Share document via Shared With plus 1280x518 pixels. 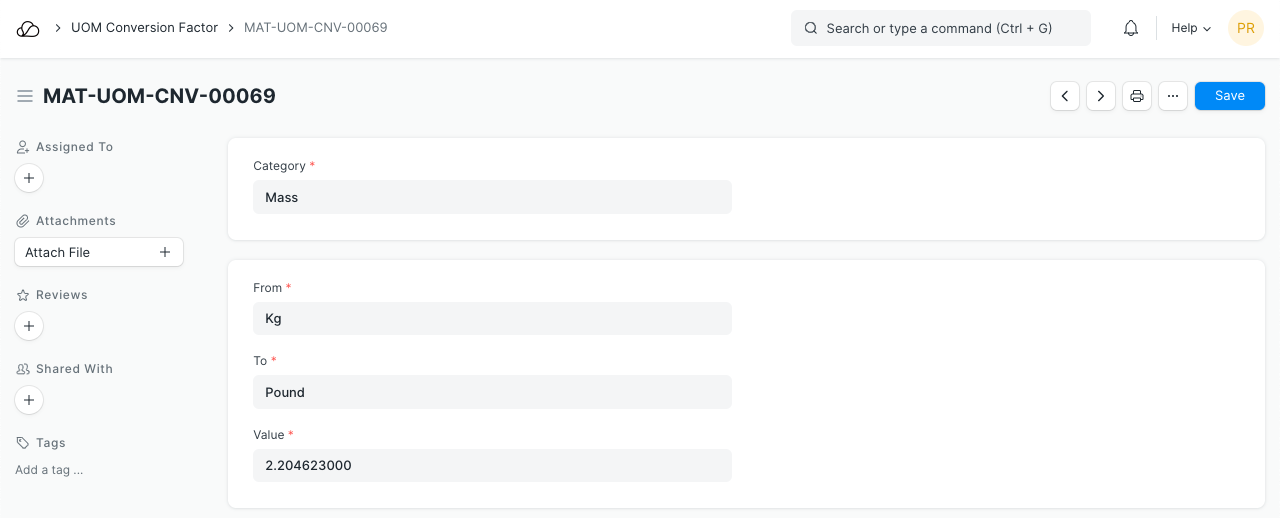pyautogui.click(x=29, y=400)
